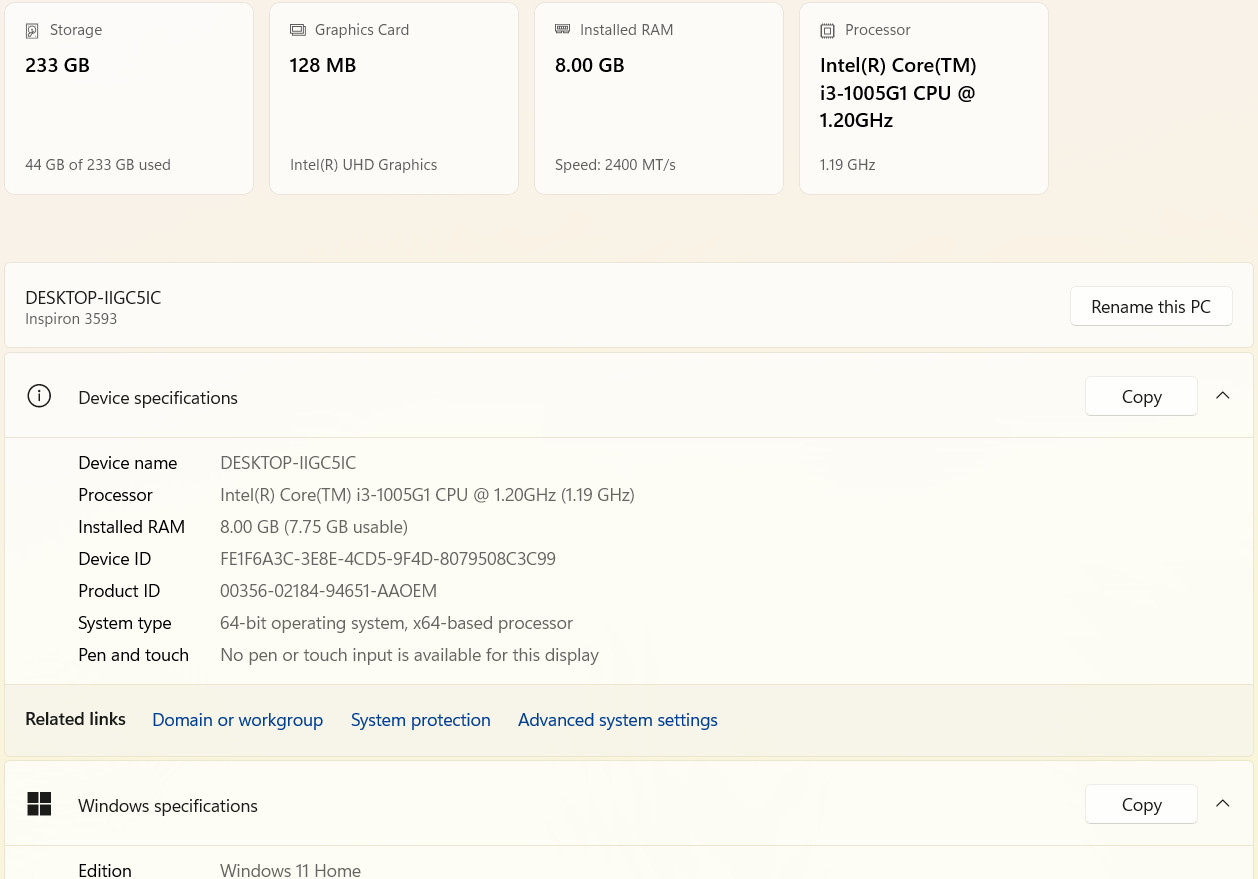The width and height of the screenshot is (1258, 879).
Task: Collapse the Device specifications section
Action: (x=1222, y=396)
